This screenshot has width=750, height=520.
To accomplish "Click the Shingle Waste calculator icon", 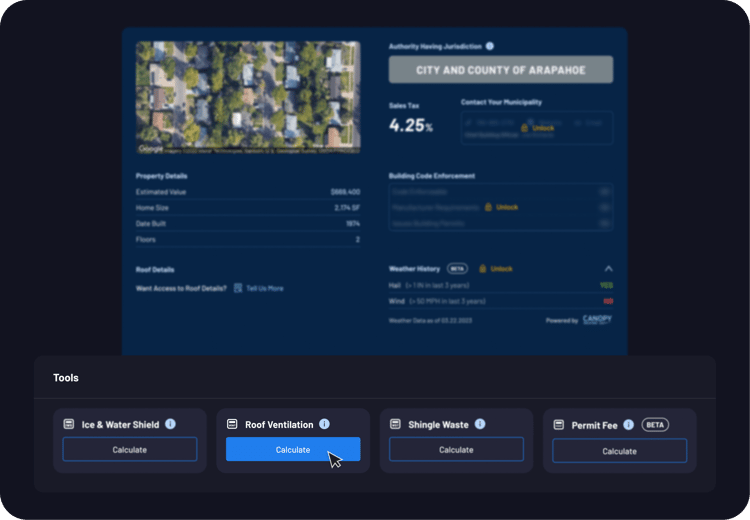I will click(395, 424).
